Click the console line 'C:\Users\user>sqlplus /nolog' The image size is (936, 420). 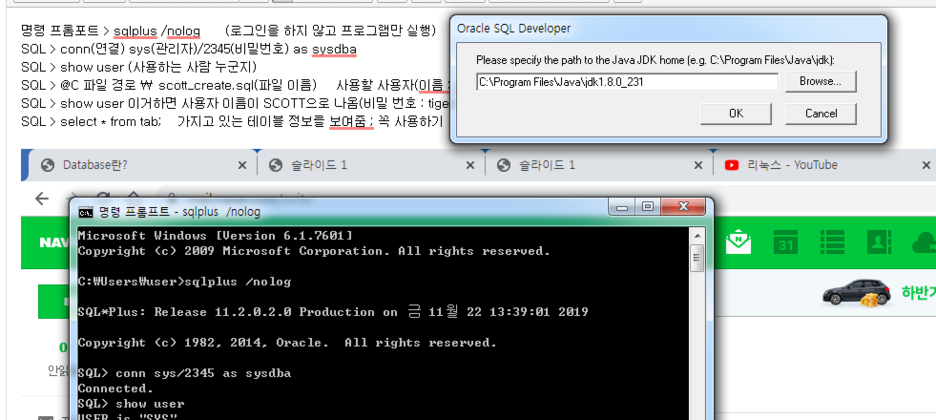pos(184,282)
